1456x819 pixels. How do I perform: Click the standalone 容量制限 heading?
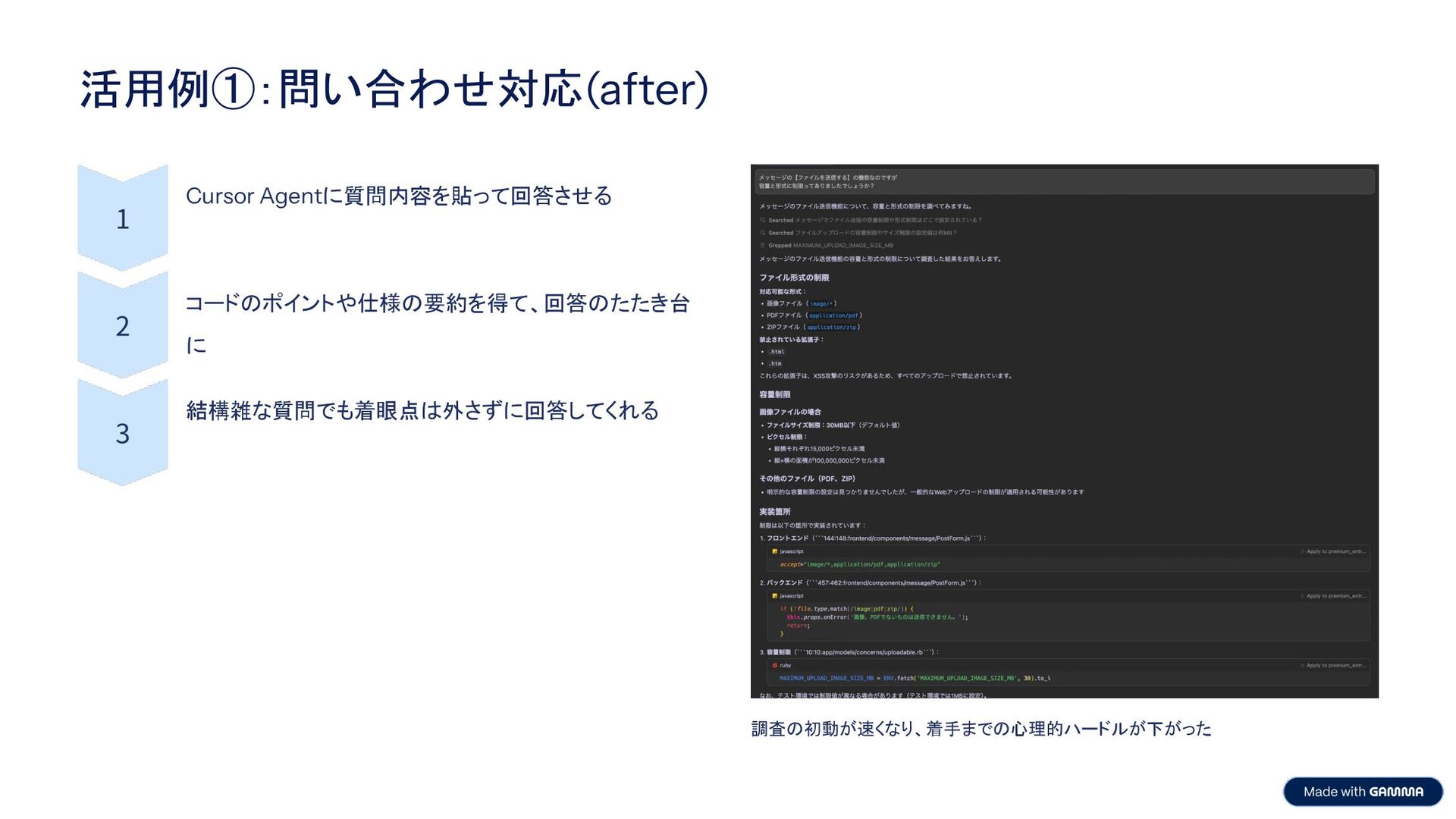coord(775,395)
